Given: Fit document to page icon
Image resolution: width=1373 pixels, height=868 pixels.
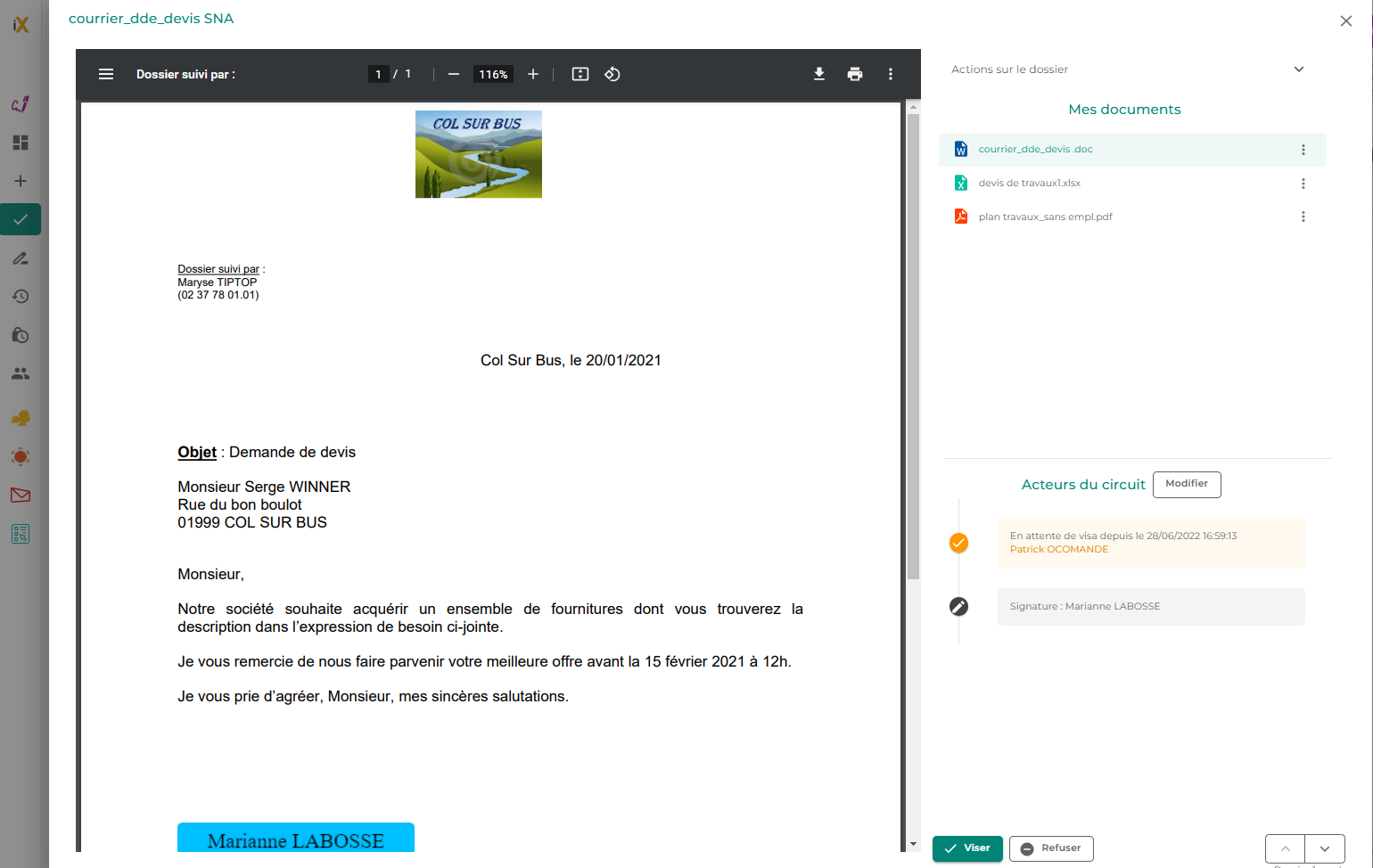Looking at the screenshot, I should pos(580,74).
